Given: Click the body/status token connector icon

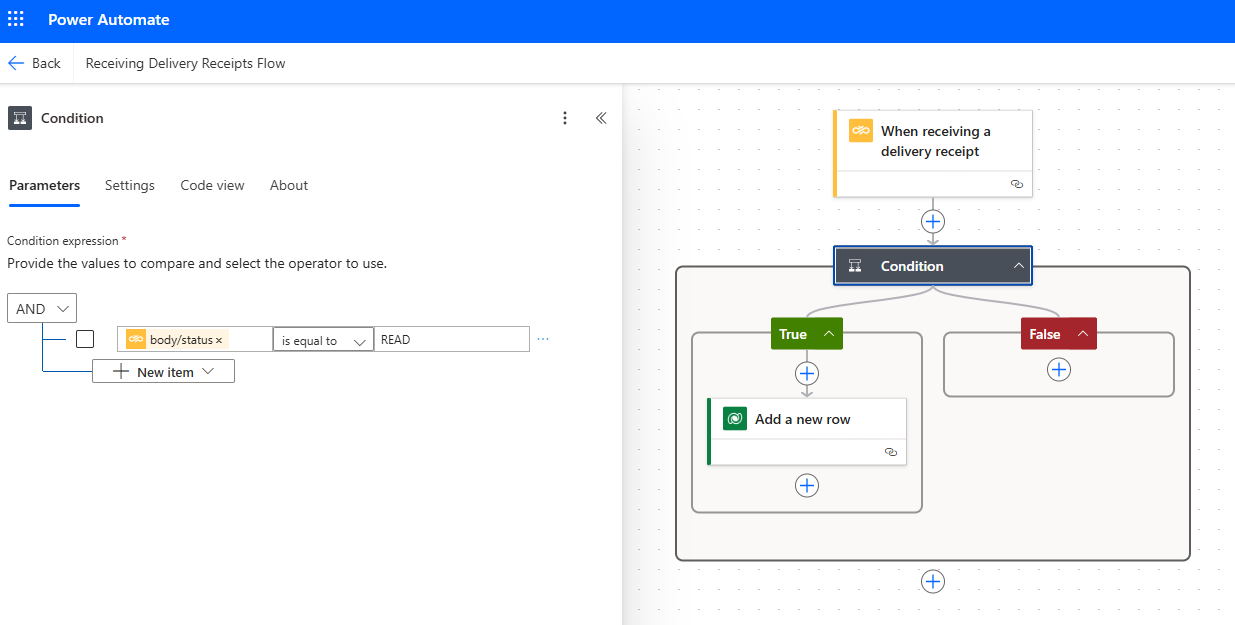Looking at the screenshot, I should pyautogui.click(x=136, y=339).
